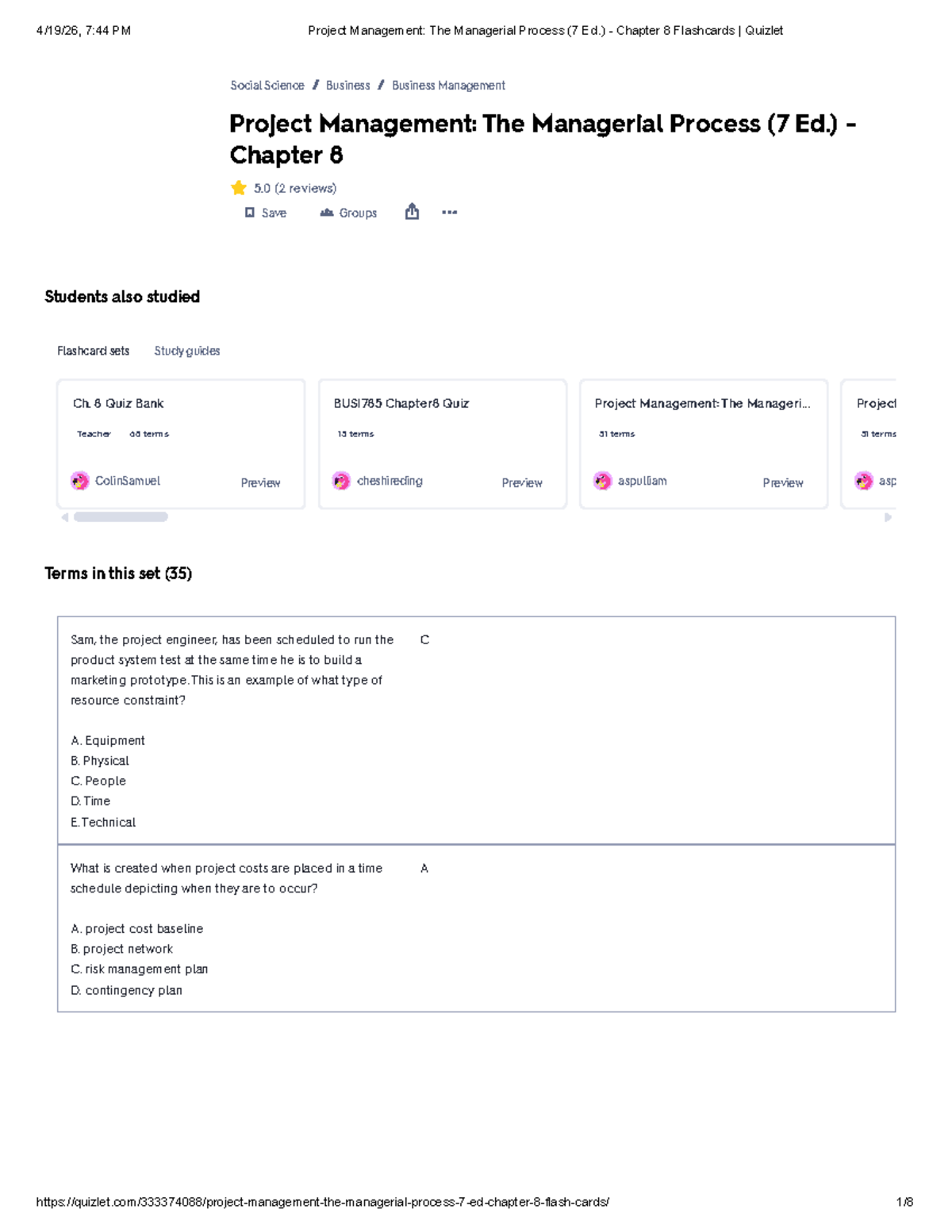Preview the Ch. 8 Quiz Bank set

[260, 482]
